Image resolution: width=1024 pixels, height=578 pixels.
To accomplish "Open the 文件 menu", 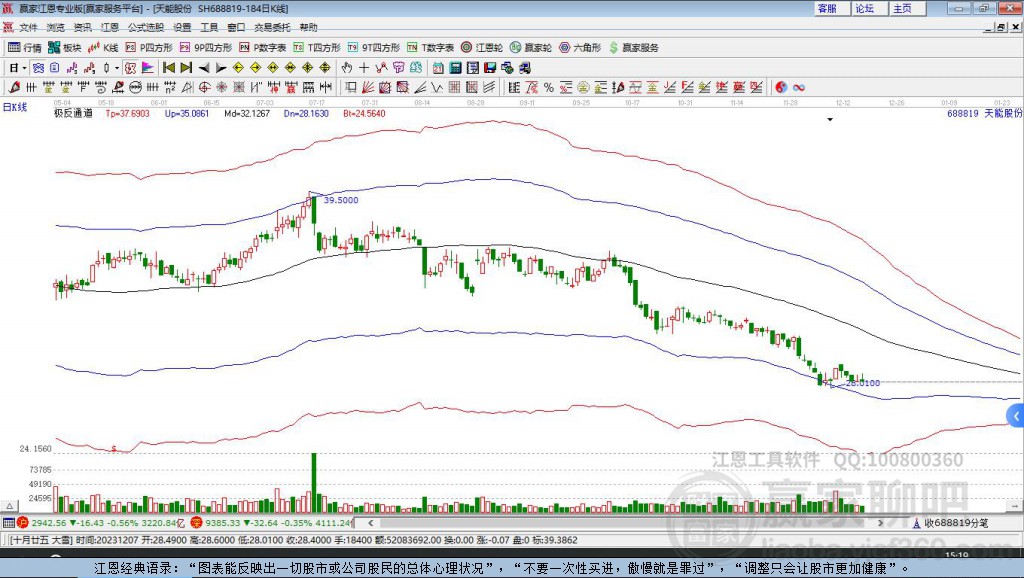I will tap(28, 27).
